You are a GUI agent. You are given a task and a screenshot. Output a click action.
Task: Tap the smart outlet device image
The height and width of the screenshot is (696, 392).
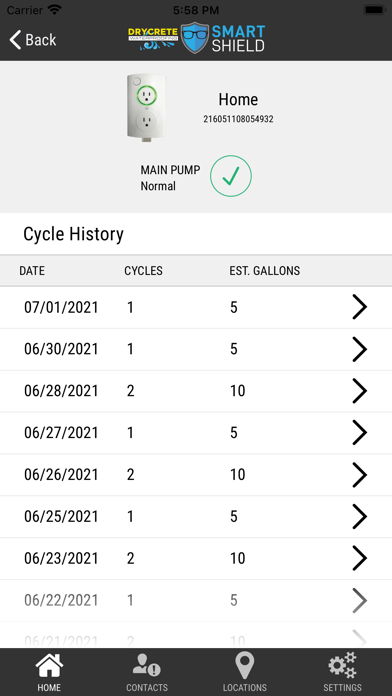[146, 108]
